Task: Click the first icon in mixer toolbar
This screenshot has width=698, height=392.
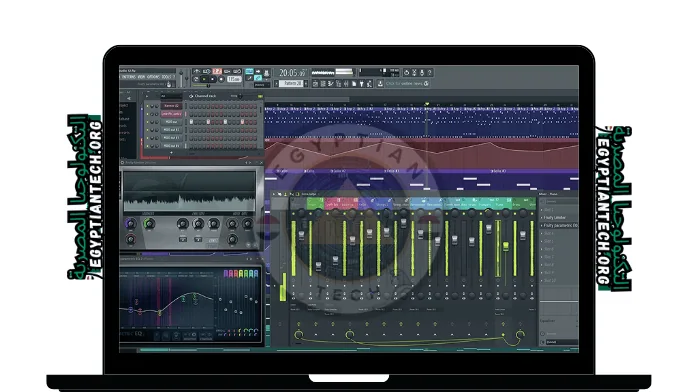Action: 273,194
